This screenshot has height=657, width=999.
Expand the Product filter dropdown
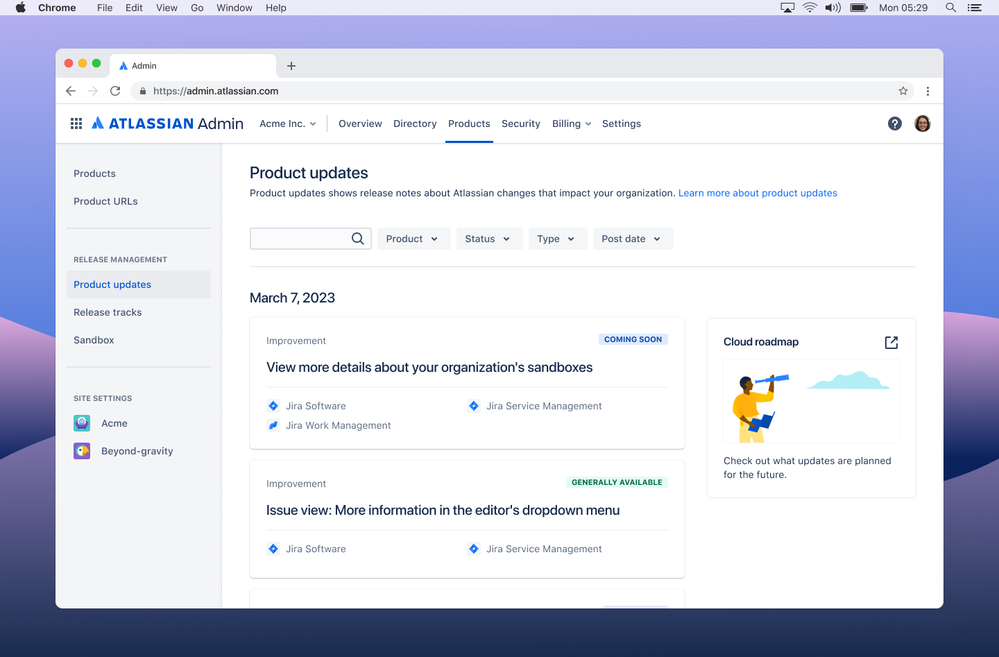tap(413, 238)
